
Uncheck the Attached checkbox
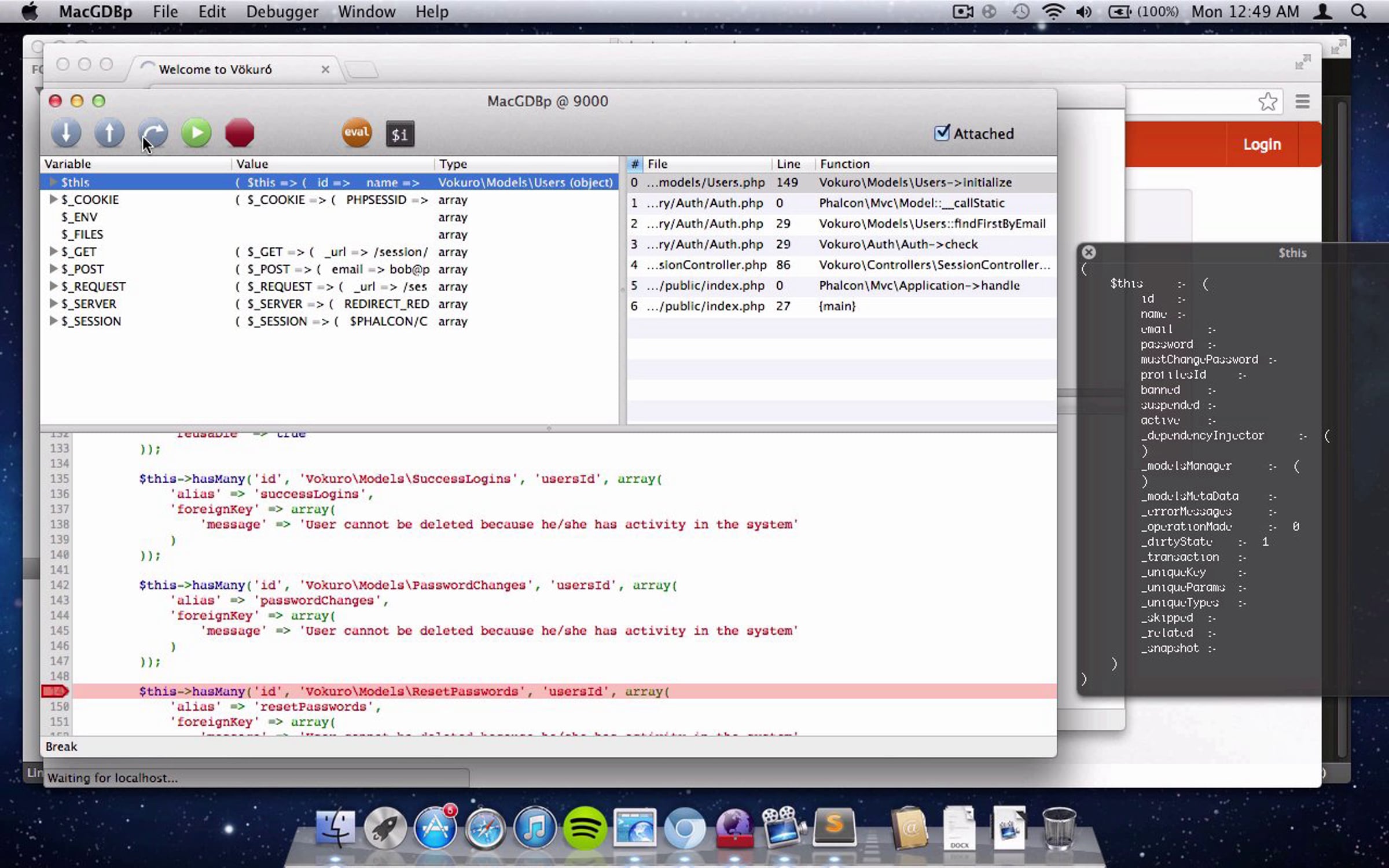[942, 133]
